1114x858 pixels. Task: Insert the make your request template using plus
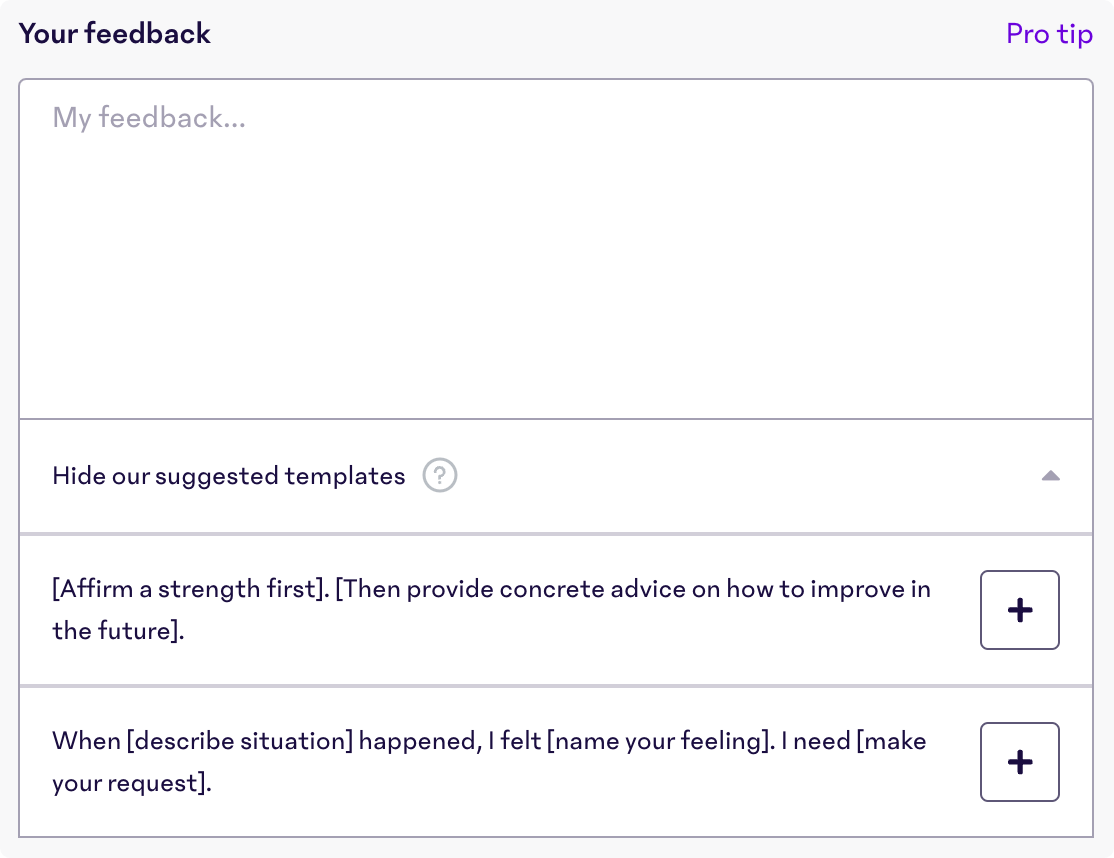tap(1020, 762)
